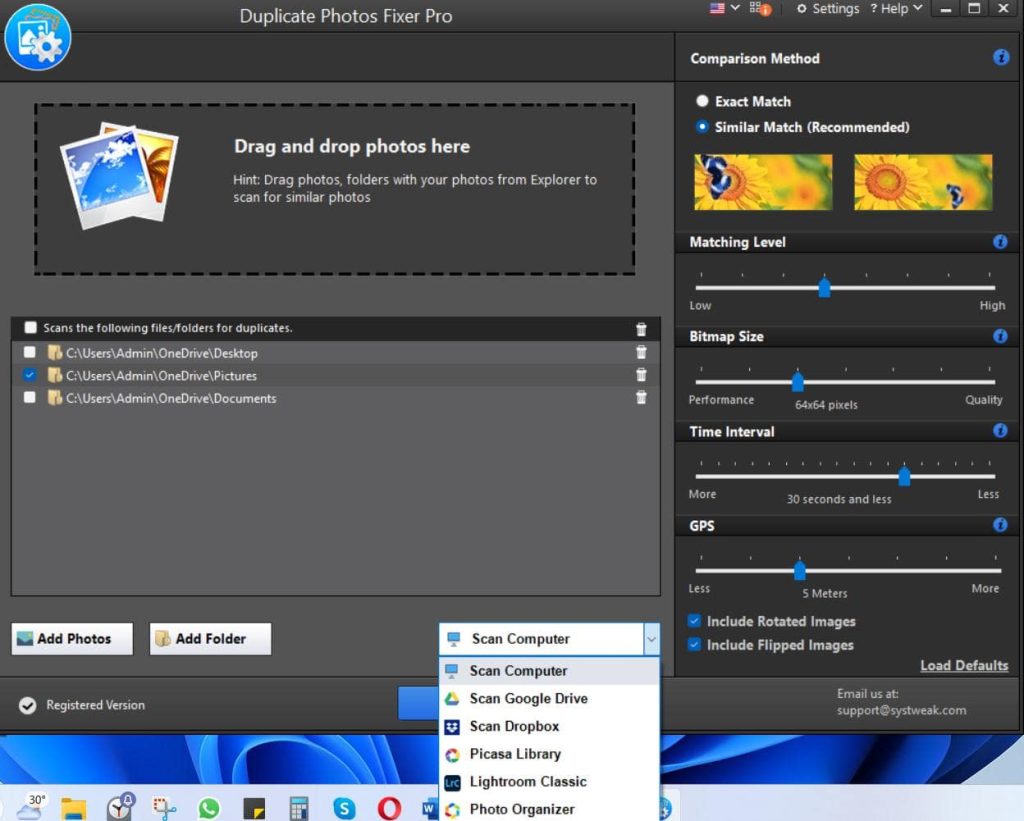Screen dimensions: 1024x821
Task: Click the Registered Version checkmark icon
Action: click(x=27, y=705)
